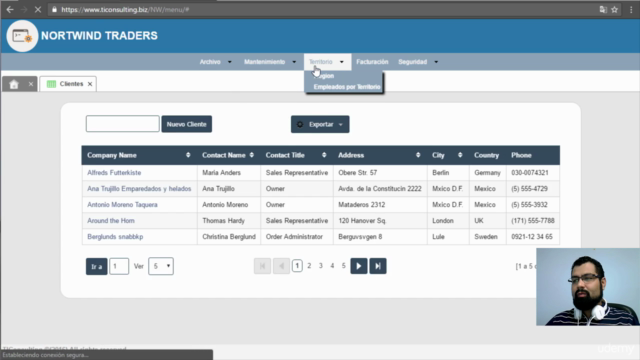Close the Clientes tab
The image size is (640, 360).
90,84
